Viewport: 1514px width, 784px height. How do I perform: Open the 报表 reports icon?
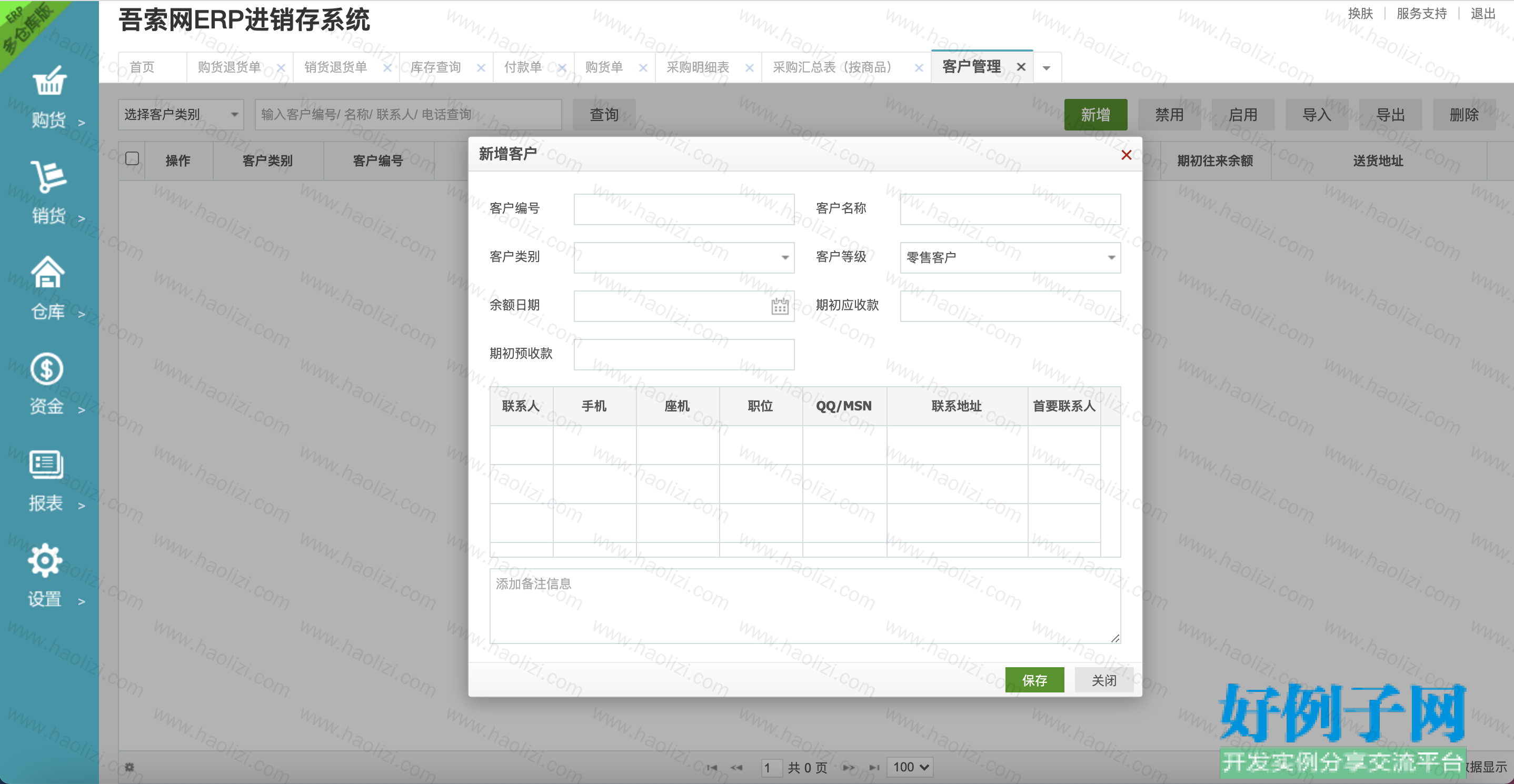click(x=46, y=465)
